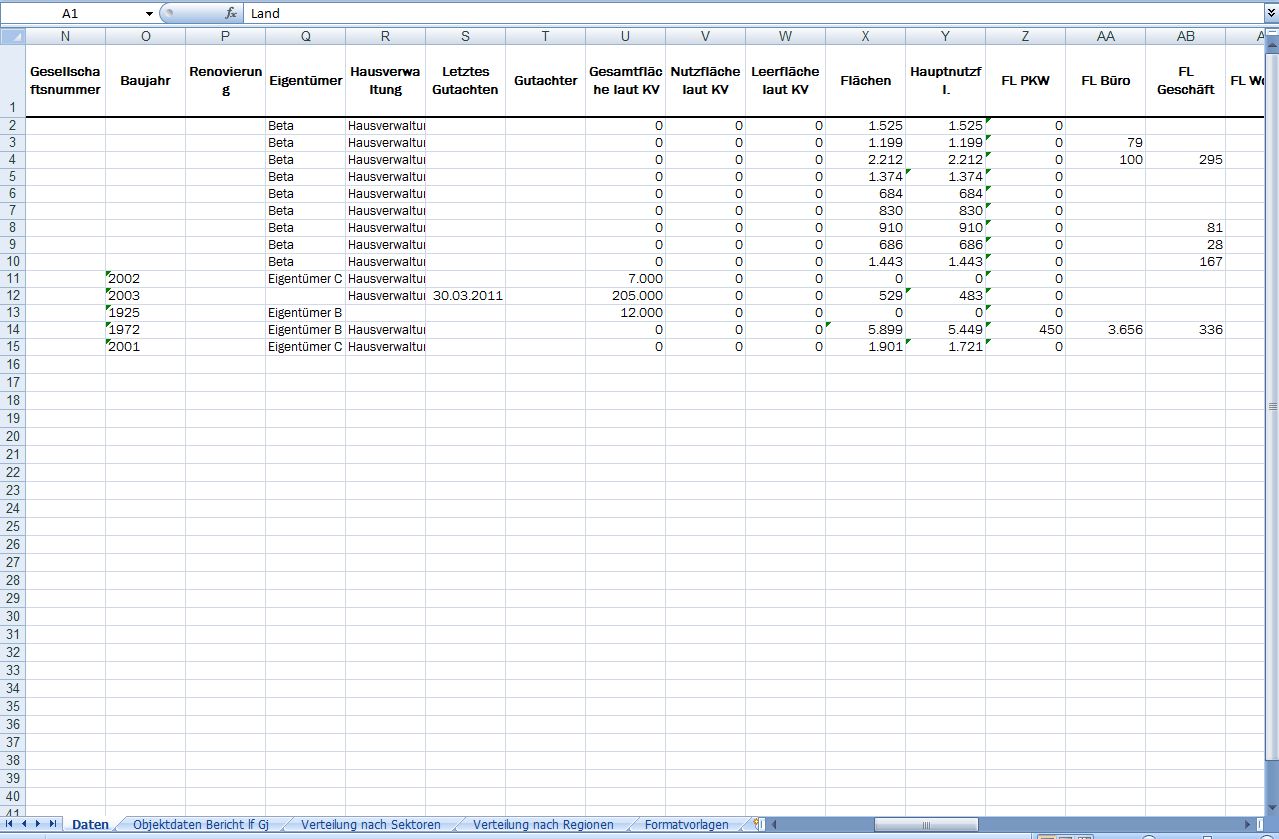The width and height of the screenshot is (1279, 839).
Task: Select the Formatvorlagen sheet tab
Action: click(x=687, y=825)
